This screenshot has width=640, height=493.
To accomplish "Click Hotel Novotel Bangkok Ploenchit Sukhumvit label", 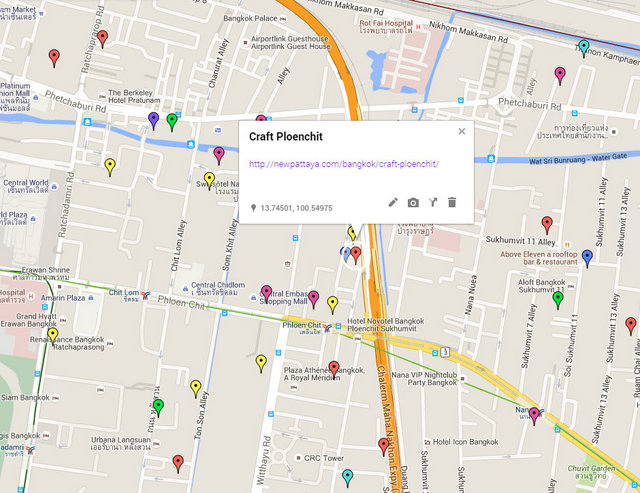I will [386, 325].
